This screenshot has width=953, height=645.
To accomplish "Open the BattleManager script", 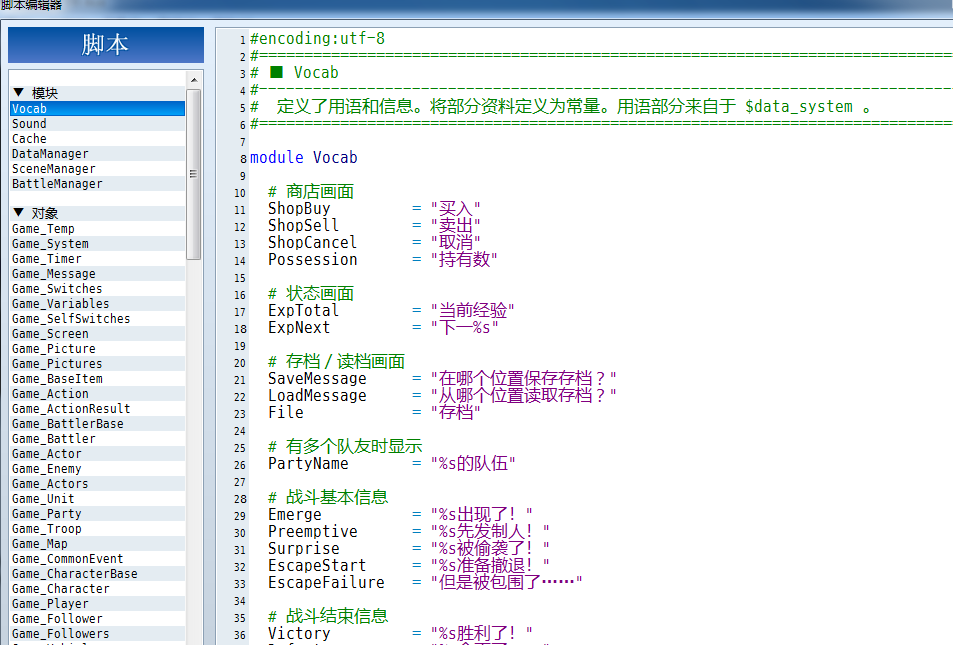I will pyautogui.click(x=98, y=184).
